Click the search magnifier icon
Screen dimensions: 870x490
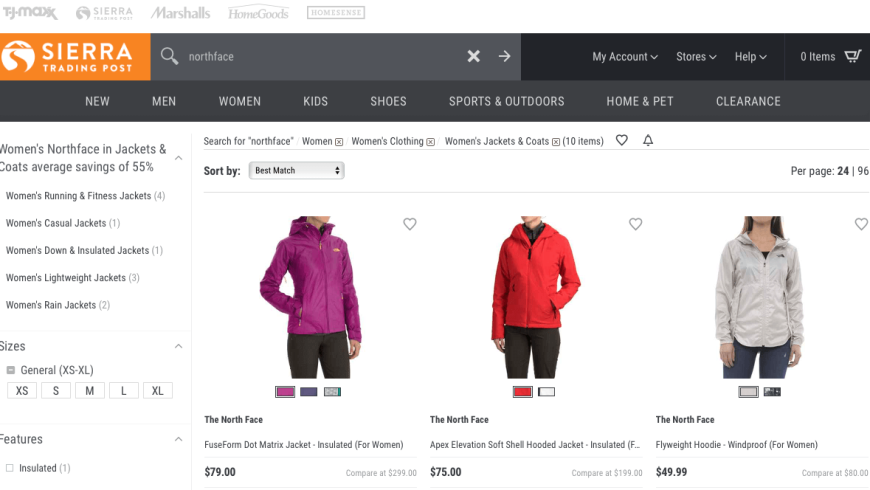(169, 56)
